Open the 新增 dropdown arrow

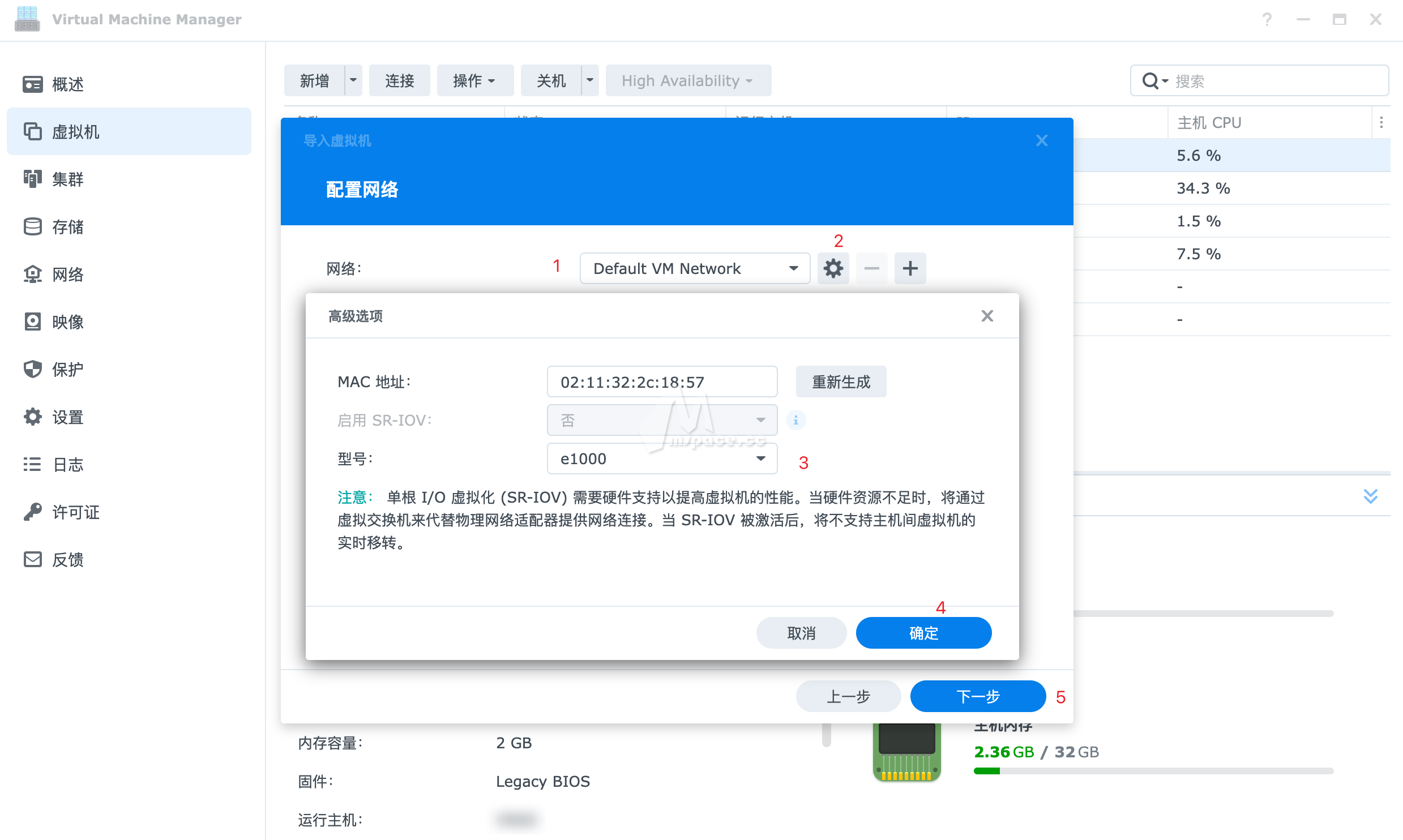tap(352, 80)
